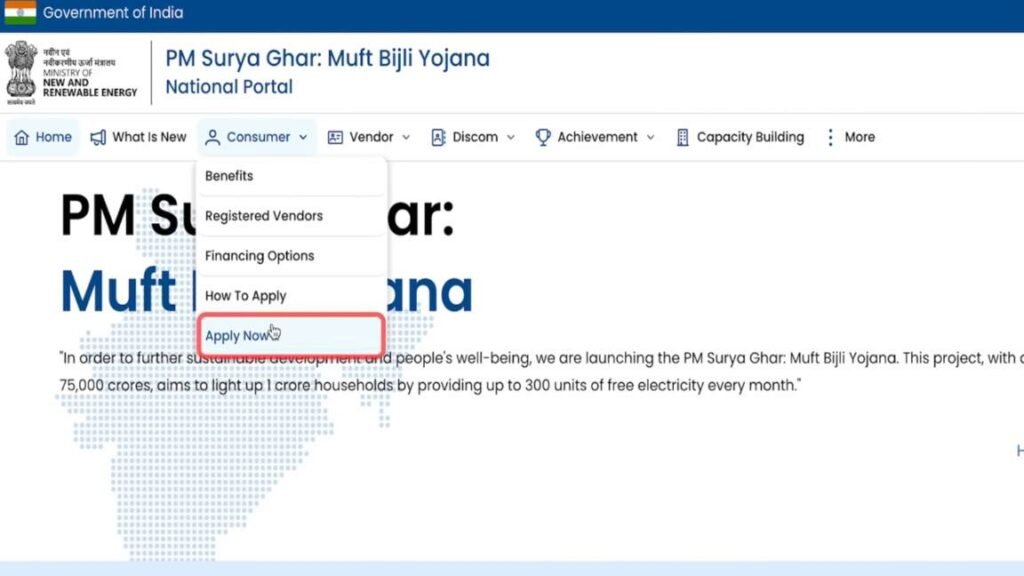Viewport: 1024px width, 576px height.
Task: Expand the Achievement dropdown chevron
Action: pyautogui.click(x=650, y=137)
